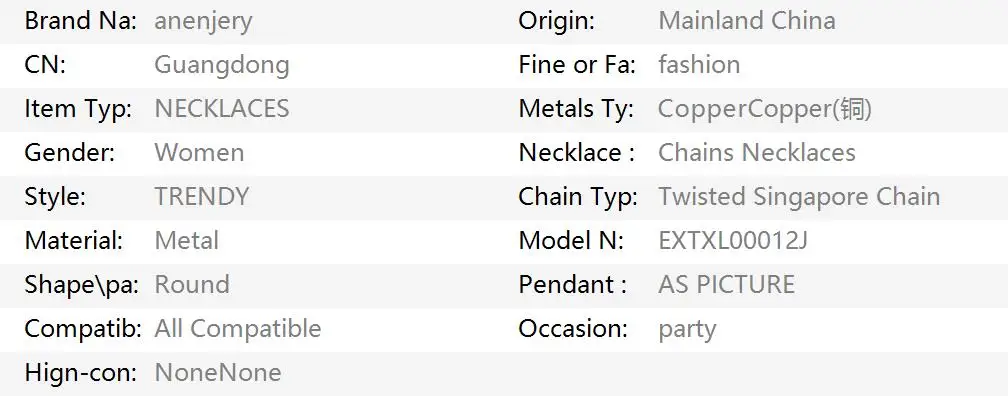Image resolution: width=1008 pixels, height=396 pixels.
Task: Click the Hign-con: label
Action: (x=80, y=373)
